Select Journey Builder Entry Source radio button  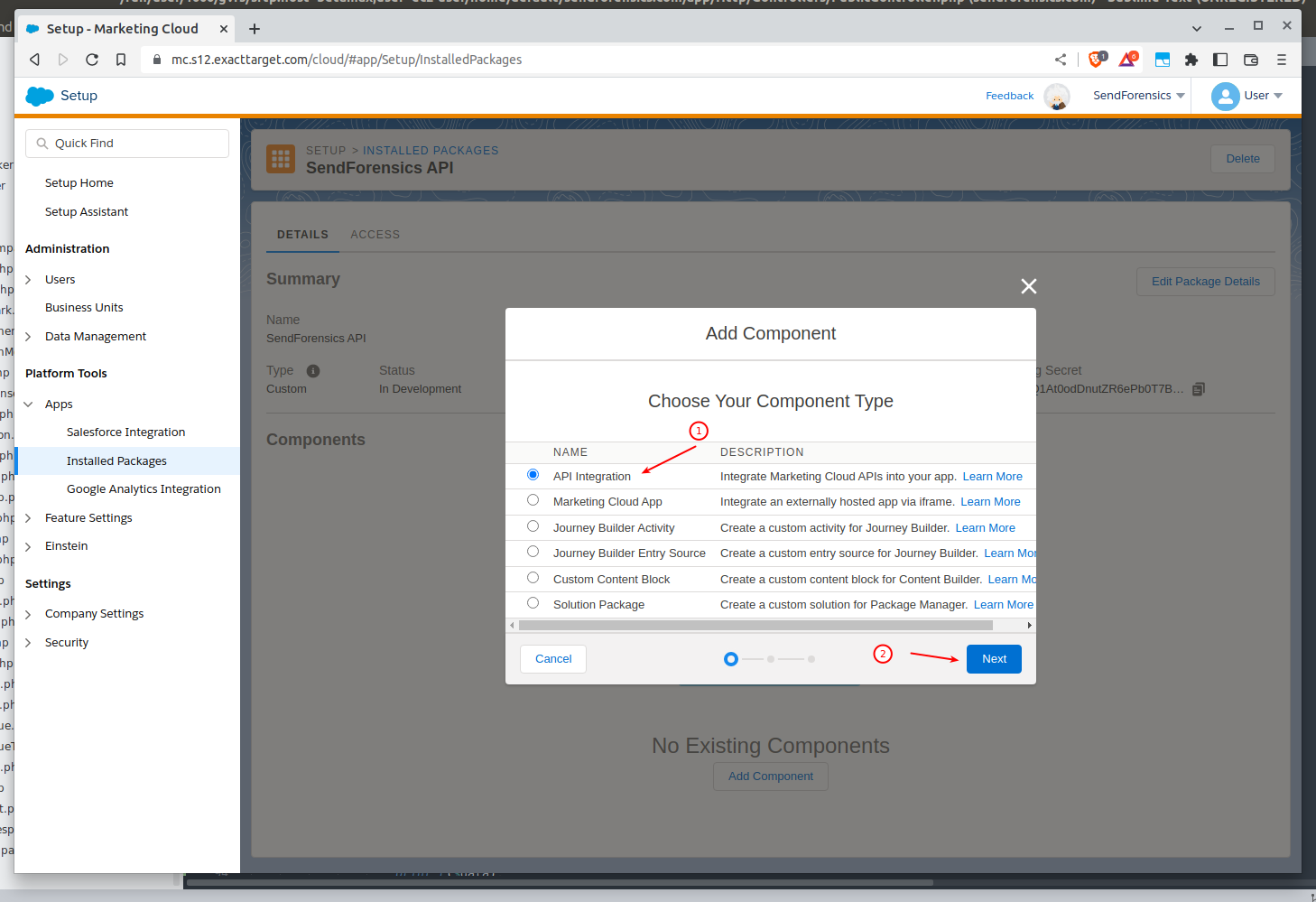533,552
